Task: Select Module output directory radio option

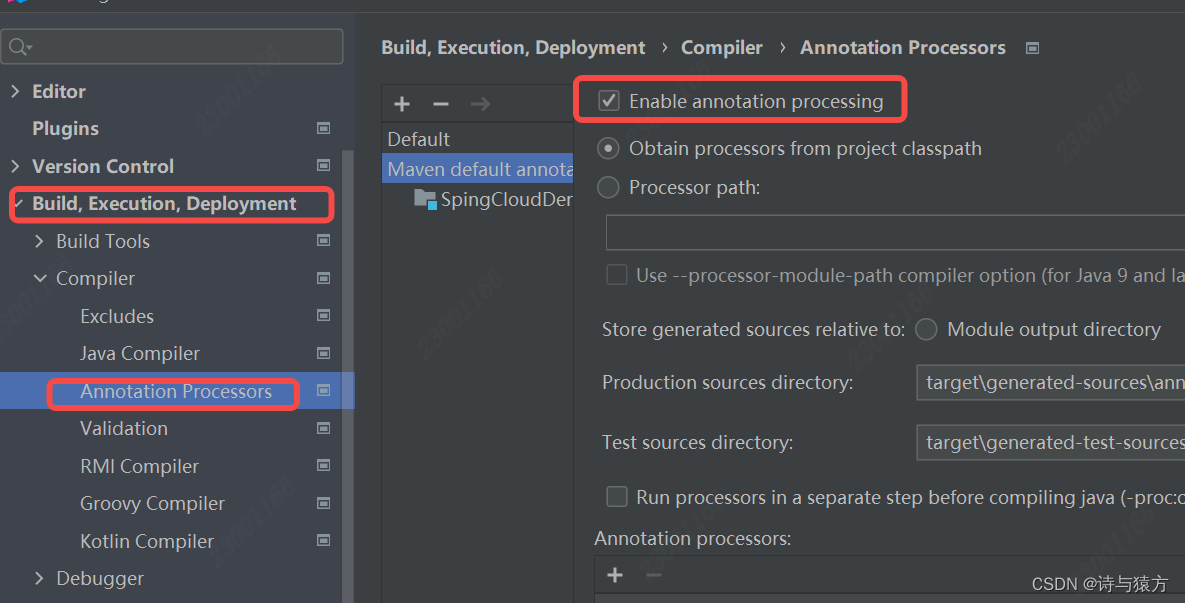Action: pyautogui.click(x=927, y=329)
